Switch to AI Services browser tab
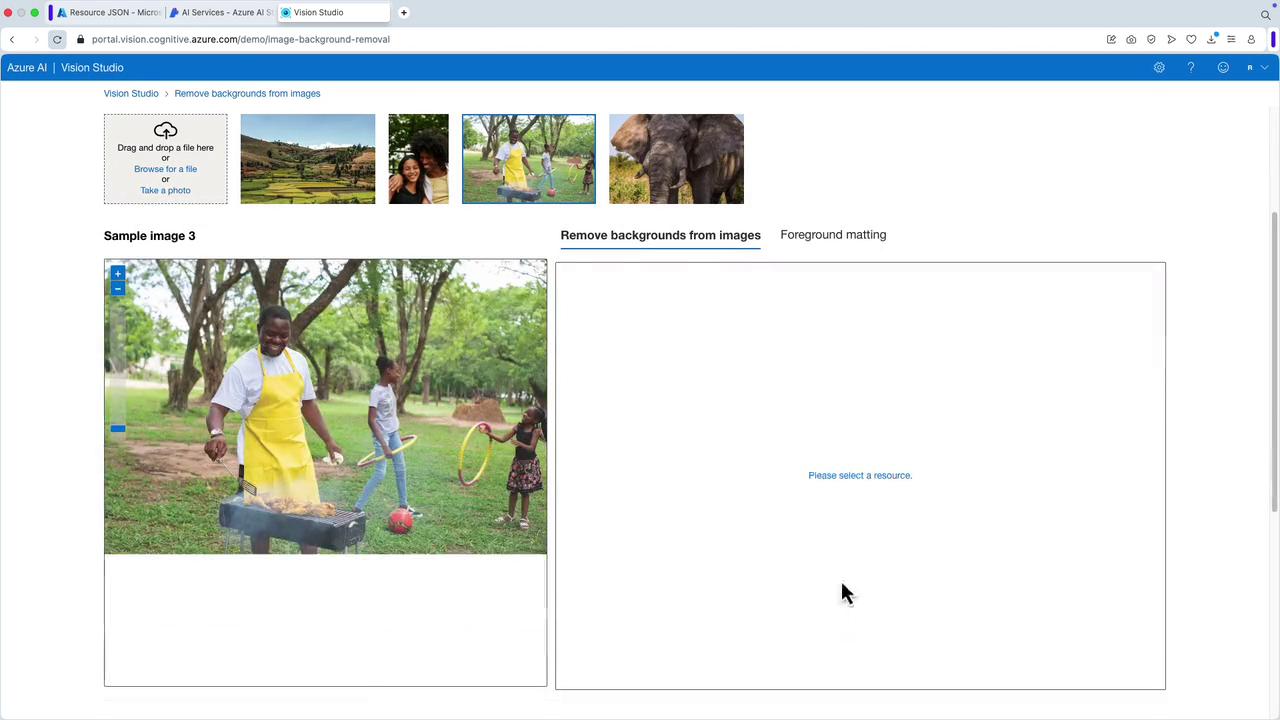The height and width of the screenshot is (720, 1280). [x=221, y=13]
